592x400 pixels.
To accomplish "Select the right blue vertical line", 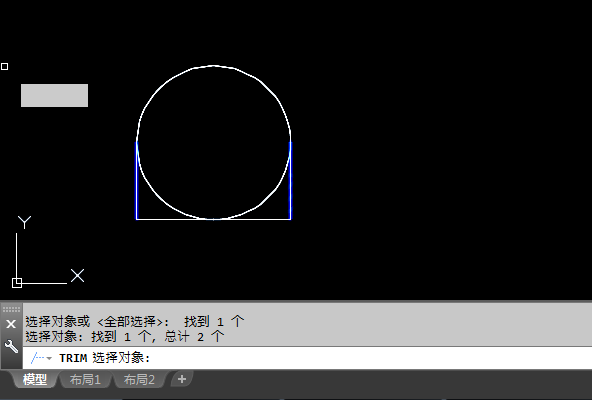I will click(290, 180).
